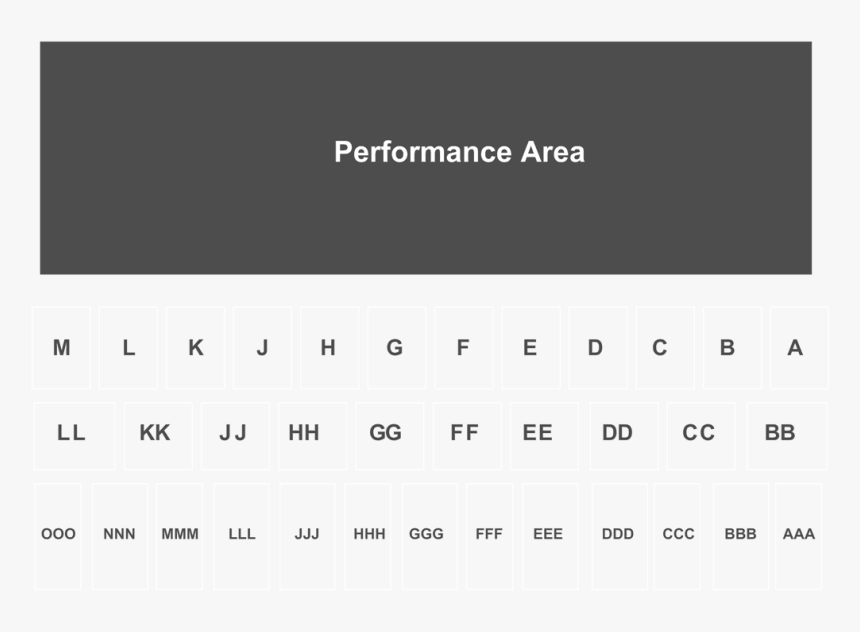Click seating section A
Screen dimensions: 860x632
pos(796,348)
